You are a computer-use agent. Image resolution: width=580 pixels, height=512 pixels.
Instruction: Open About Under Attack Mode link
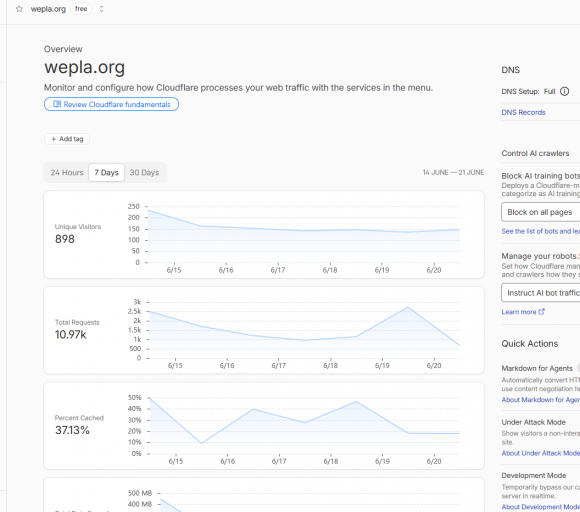[541, 453]
